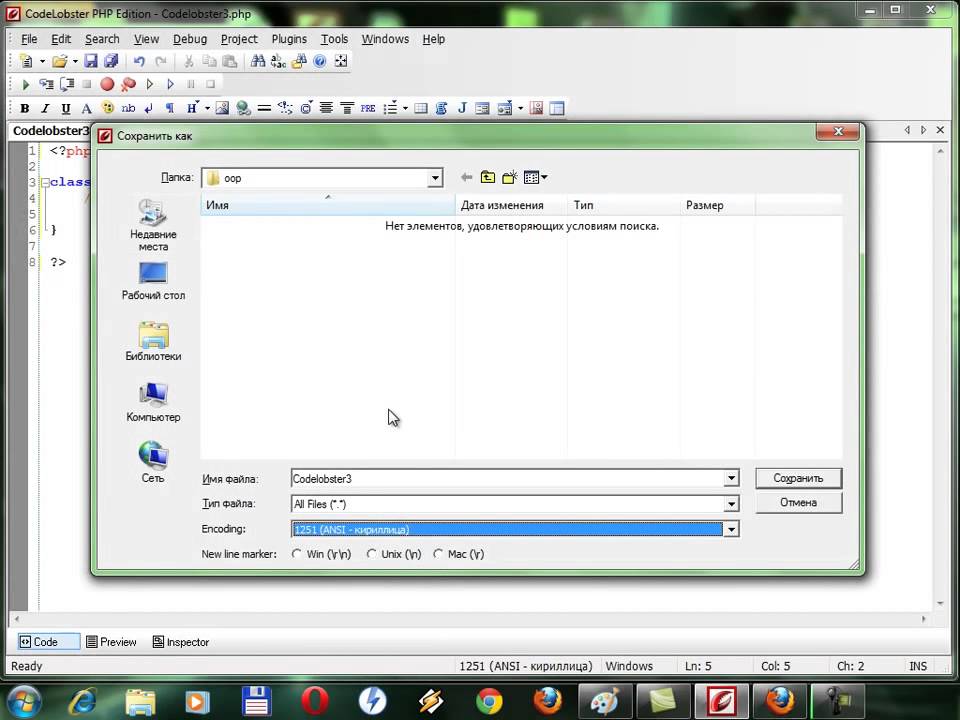The image size is (960, 720).
Task: Open the File menu
Action: pyautogui.click(x=29, y=39)
